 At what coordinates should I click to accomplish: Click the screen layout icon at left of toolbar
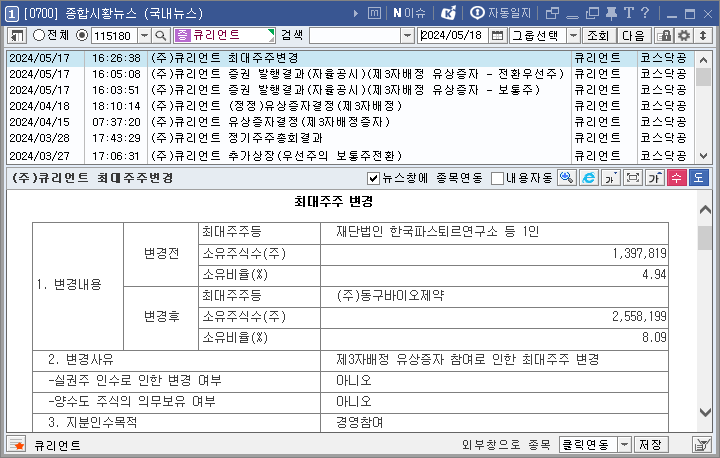17,35
